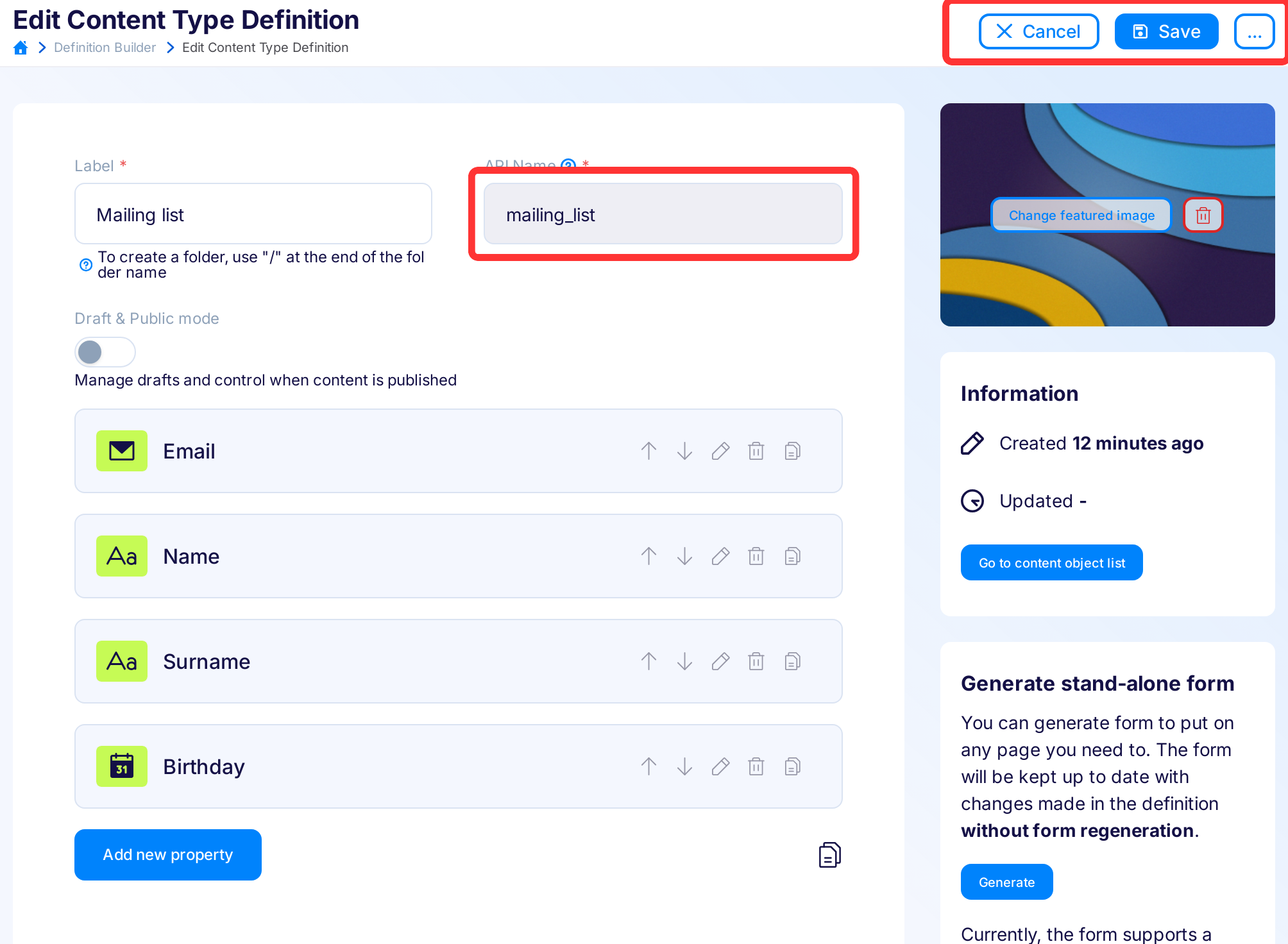
Task: Delete the Surname property
Action: (x=756, y=661)
